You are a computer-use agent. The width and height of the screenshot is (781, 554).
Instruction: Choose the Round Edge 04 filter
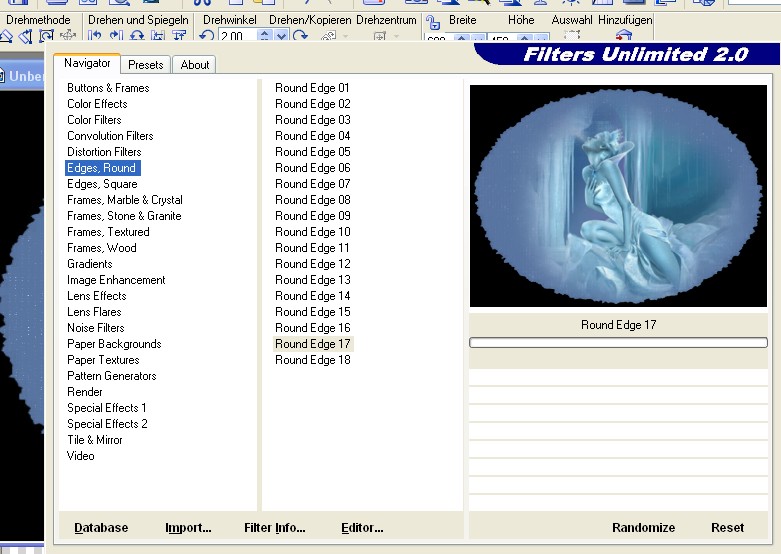(x=312, y=136)
